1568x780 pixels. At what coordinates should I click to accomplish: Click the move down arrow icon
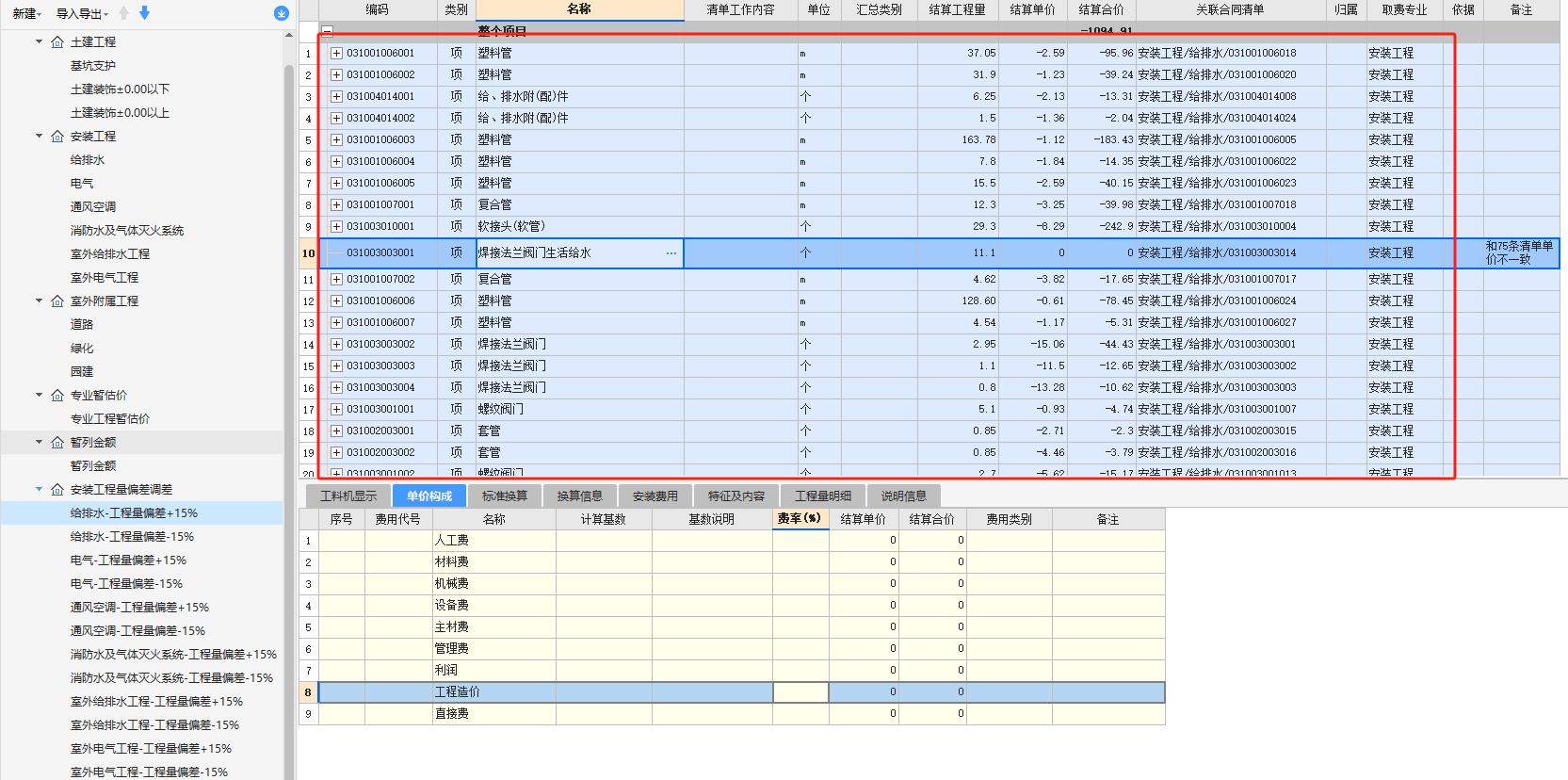(144, 13)
